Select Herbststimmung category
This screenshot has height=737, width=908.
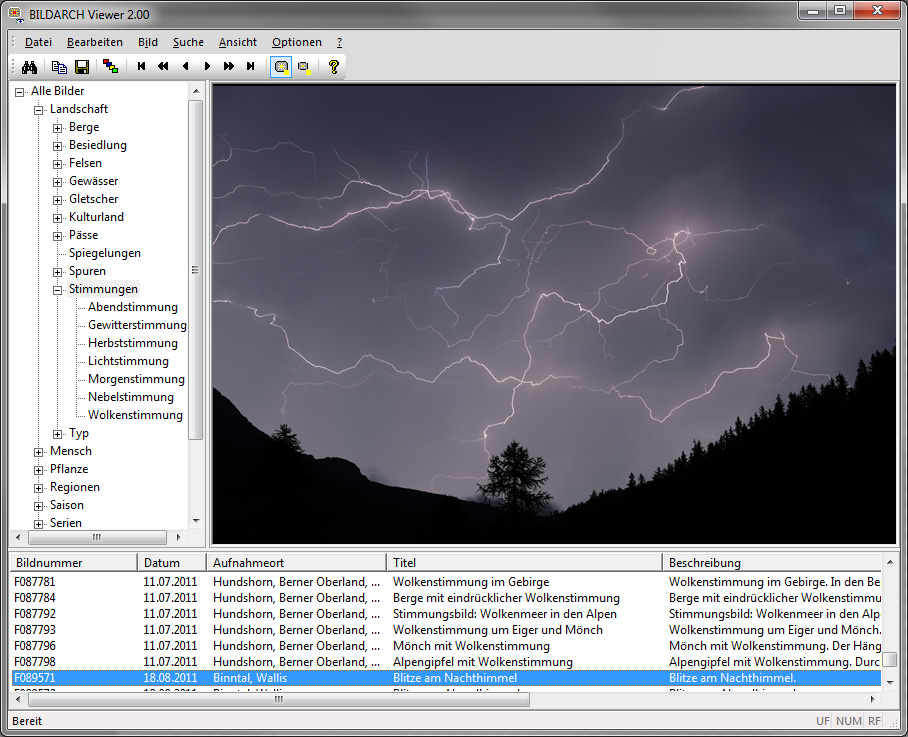(x=133, y=343)
